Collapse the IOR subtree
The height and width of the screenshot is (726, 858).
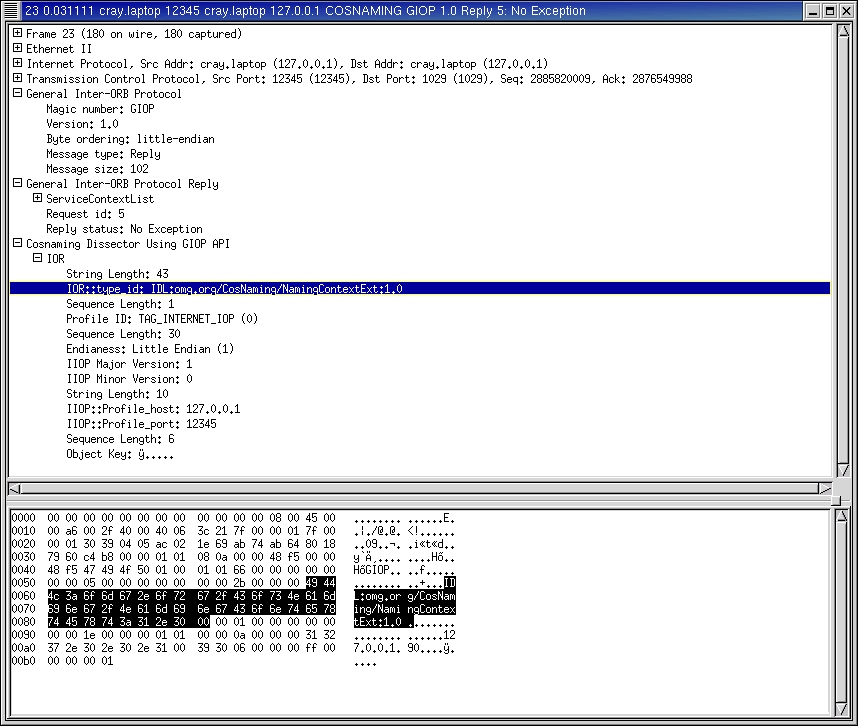pyautogui.click(x=38, y=258)
